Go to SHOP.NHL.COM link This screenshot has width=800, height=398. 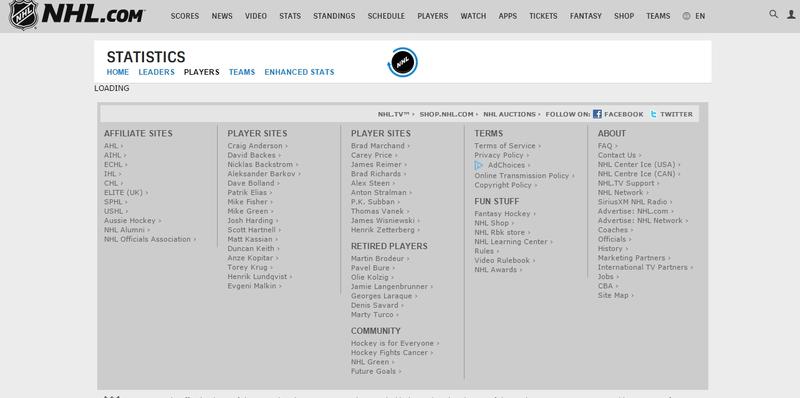446,114
